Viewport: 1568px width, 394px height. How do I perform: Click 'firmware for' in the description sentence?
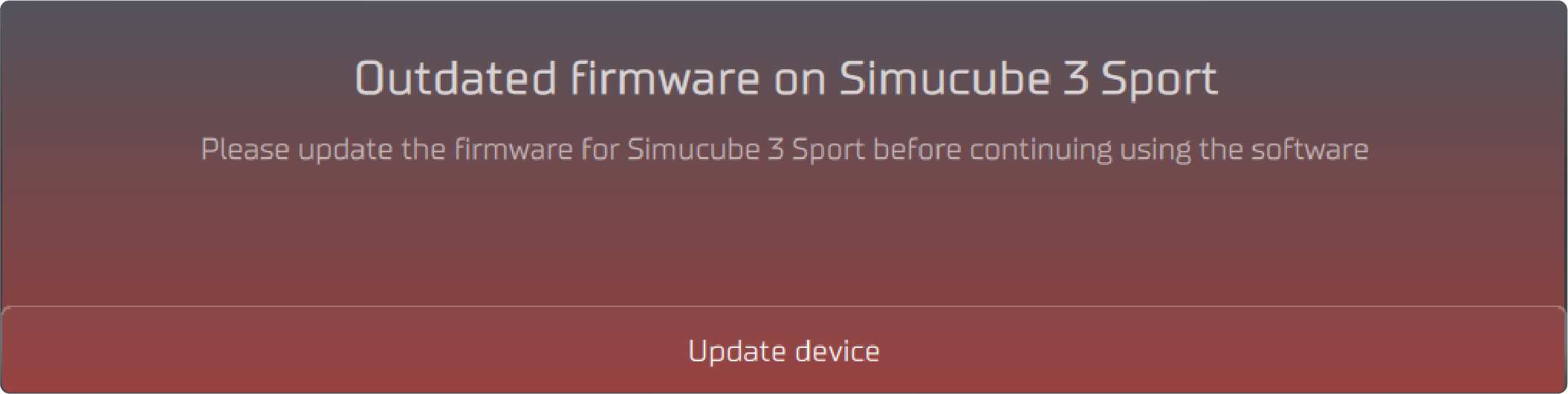537,149
